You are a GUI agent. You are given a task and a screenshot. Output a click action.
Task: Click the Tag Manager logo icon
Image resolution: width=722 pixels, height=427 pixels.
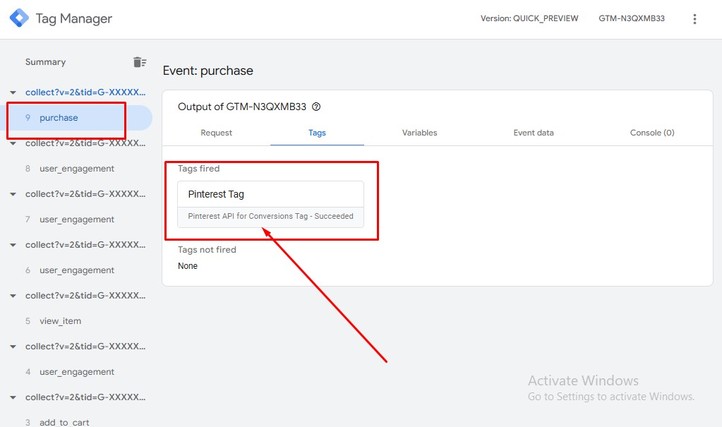(x=19, y=19)
